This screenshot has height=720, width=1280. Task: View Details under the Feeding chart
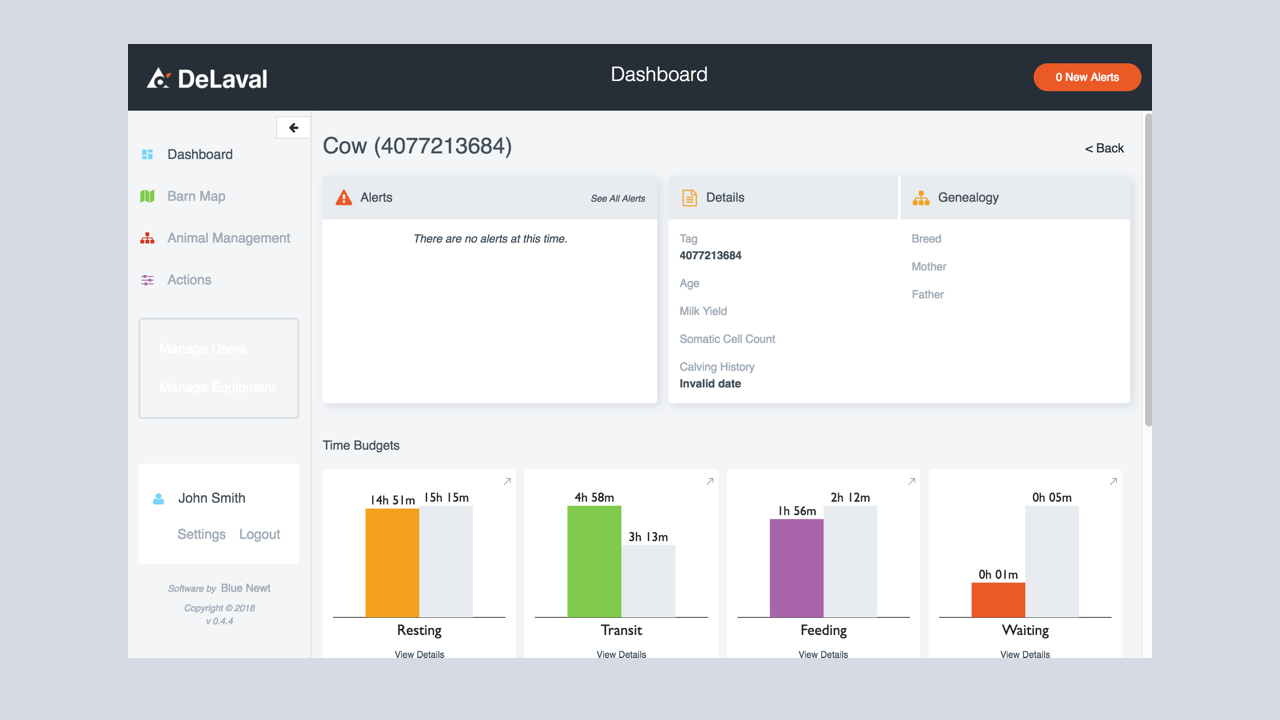click(822, 654)
